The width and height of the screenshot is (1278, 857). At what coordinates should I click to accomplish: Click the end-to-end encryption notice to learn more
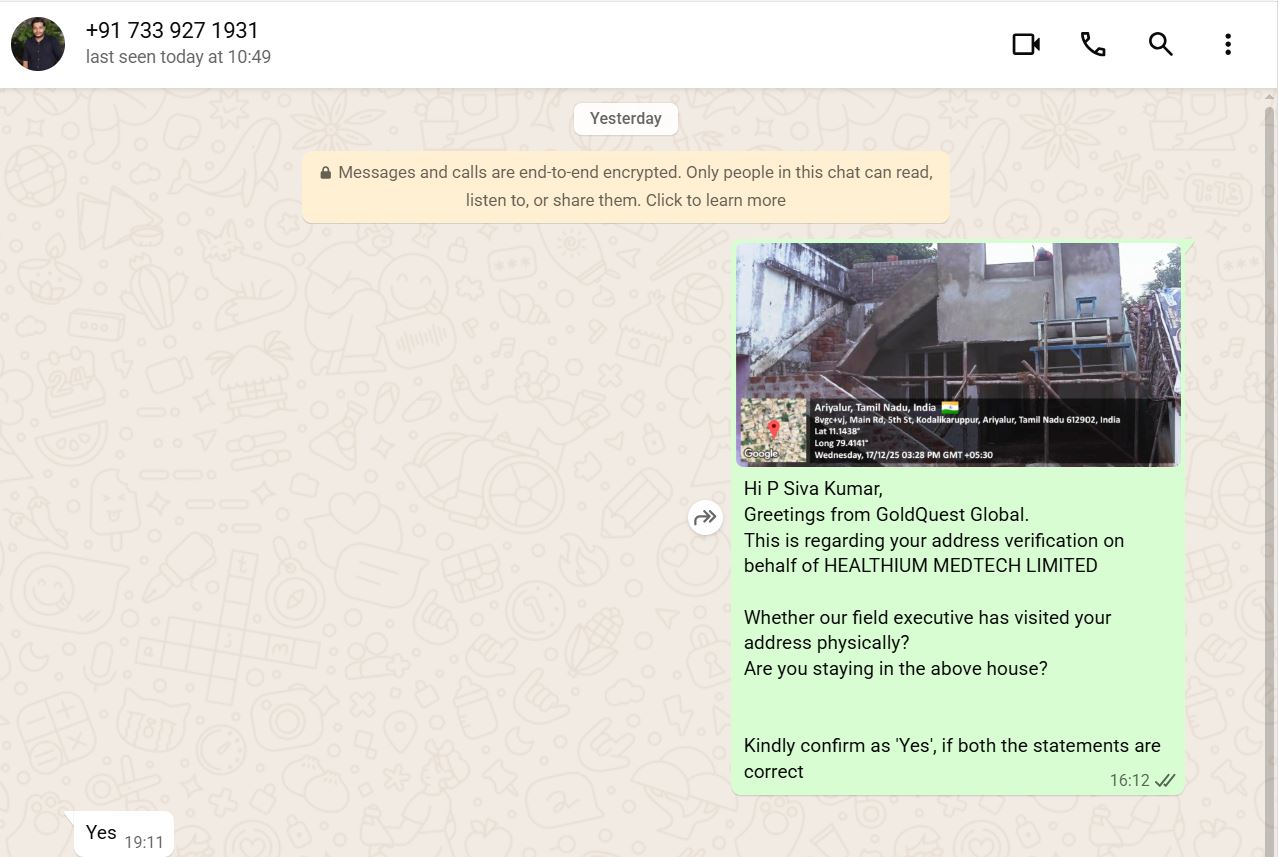coord(626,186)
